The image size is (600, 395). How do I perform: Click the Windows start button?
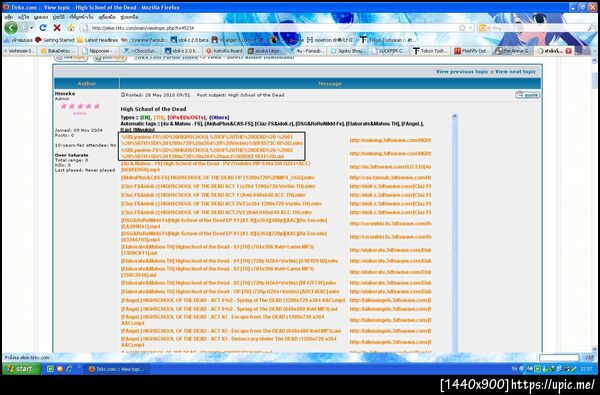pos(21,369)
